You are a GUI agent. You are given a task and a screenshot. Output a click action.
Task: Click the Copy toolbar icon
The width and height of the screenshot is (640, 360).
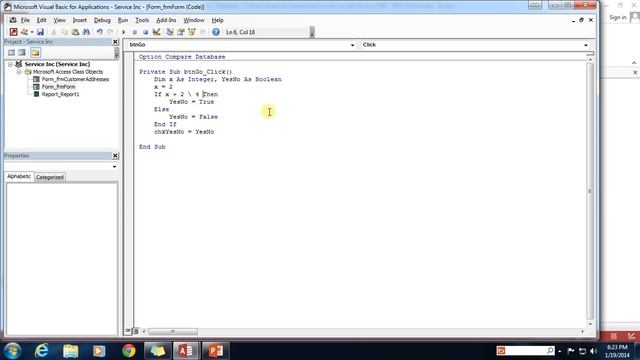point(64,32)
